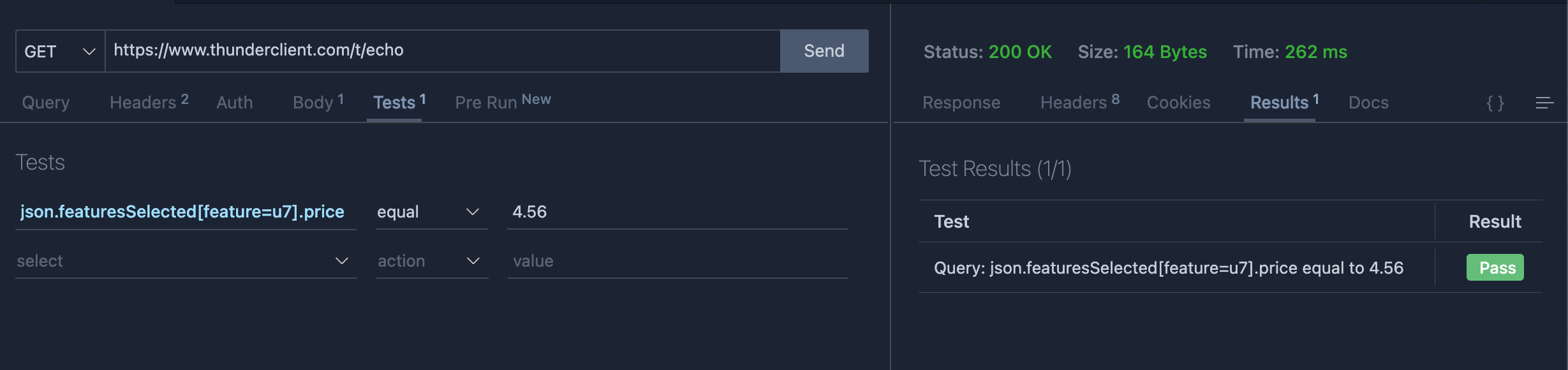This screenshot has height=370, width=1568.
Task: Switch to the Pre Run tab
Action: pos(503,102)
